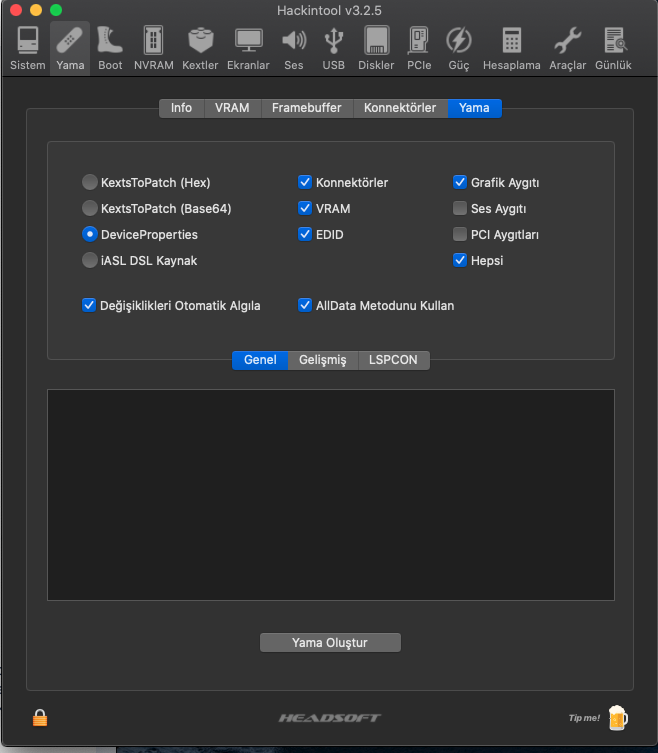Click the orange padlock icon

tap(40, 718)
